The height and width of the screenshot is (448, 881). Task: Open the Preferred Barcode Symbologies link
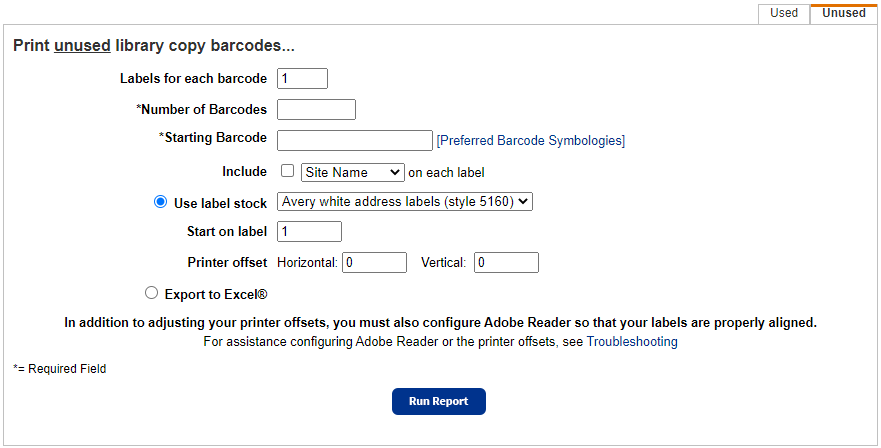click(x=531, y=141)
